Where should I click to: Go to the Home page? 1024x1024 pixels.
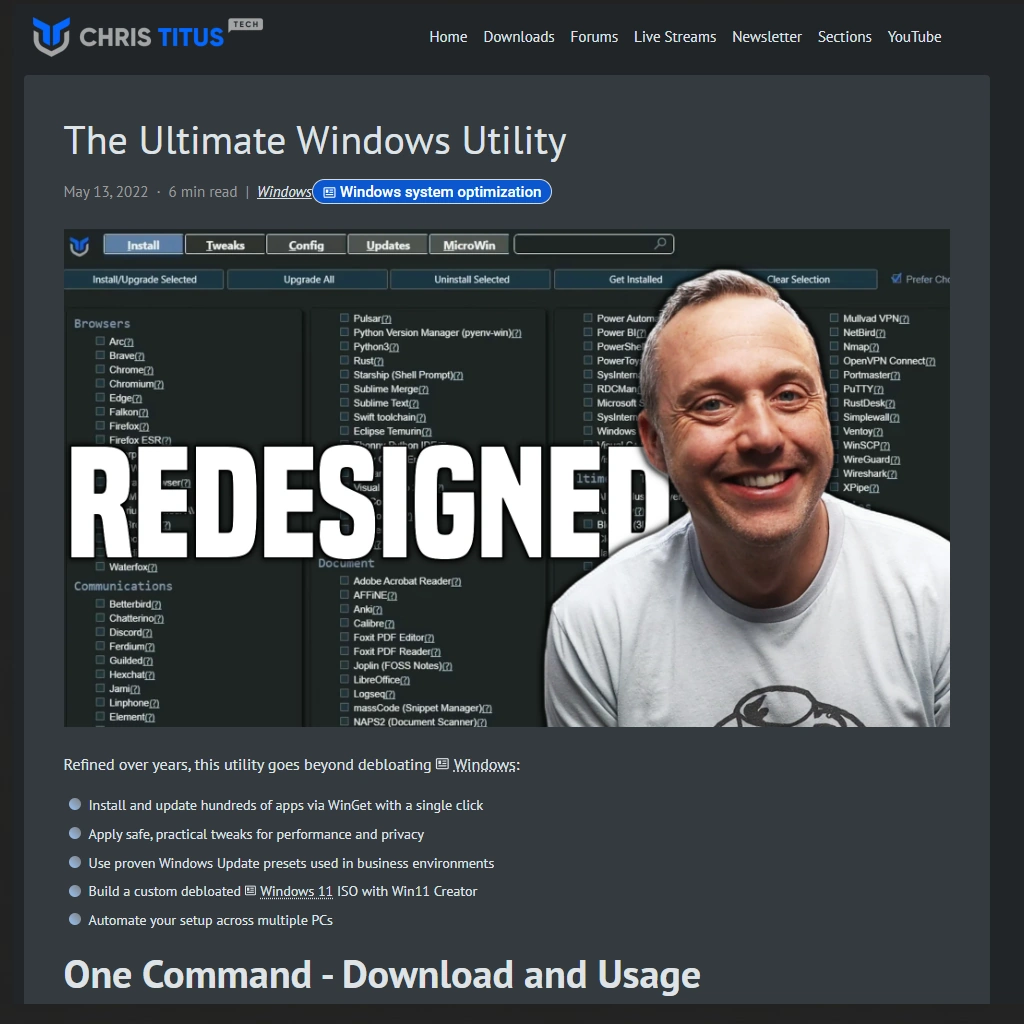coord(448,37)
